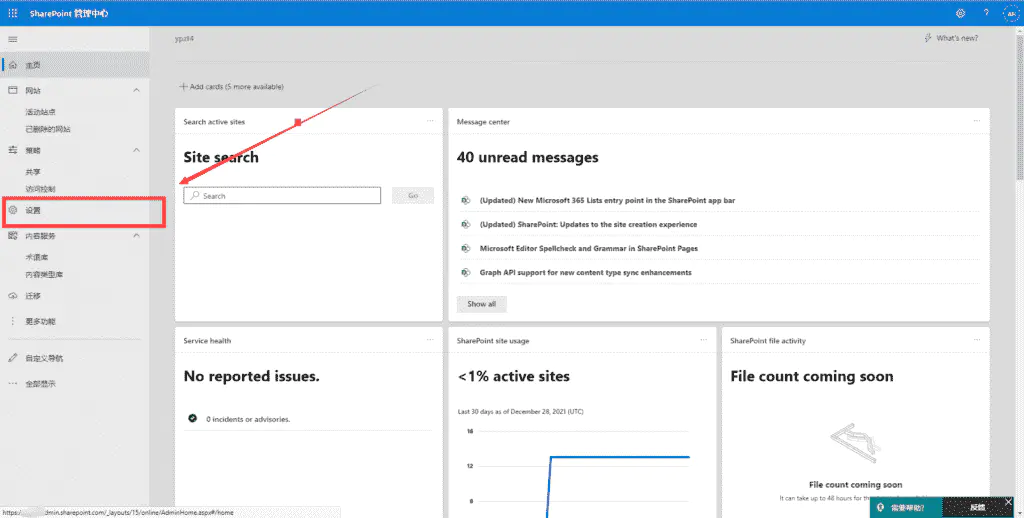The height and width of the screenshot is (518, 1024).
Task: Click green check icon in Service health
Action: (193, 418)
